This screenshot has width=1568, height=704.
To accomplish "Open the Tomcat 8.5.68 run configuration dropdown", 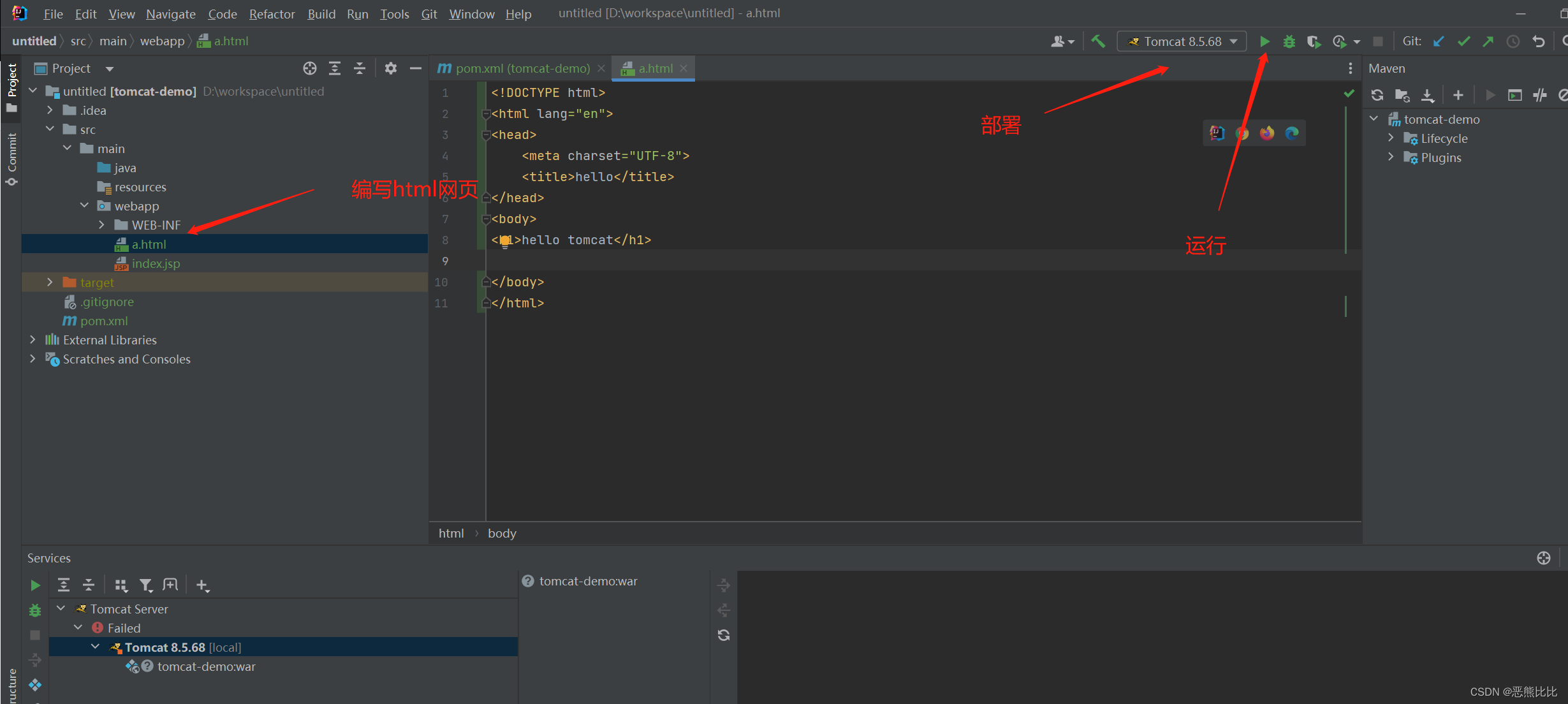I will click(1182, 41).
